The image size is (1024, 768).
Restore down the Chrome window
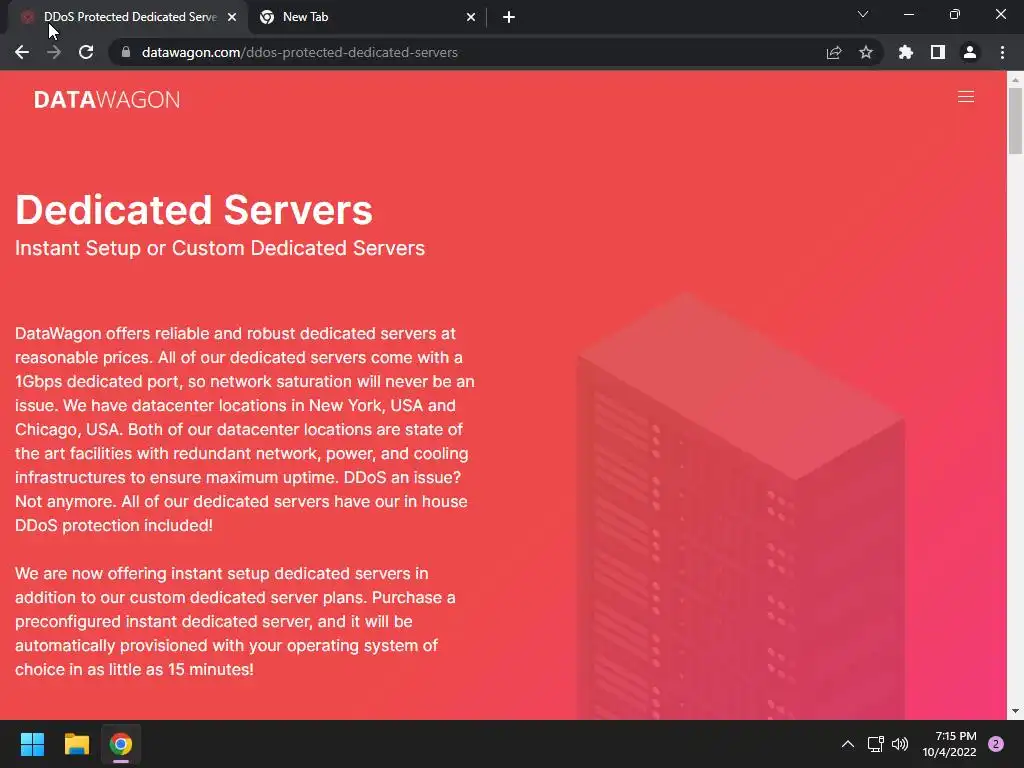click(954, 14)
